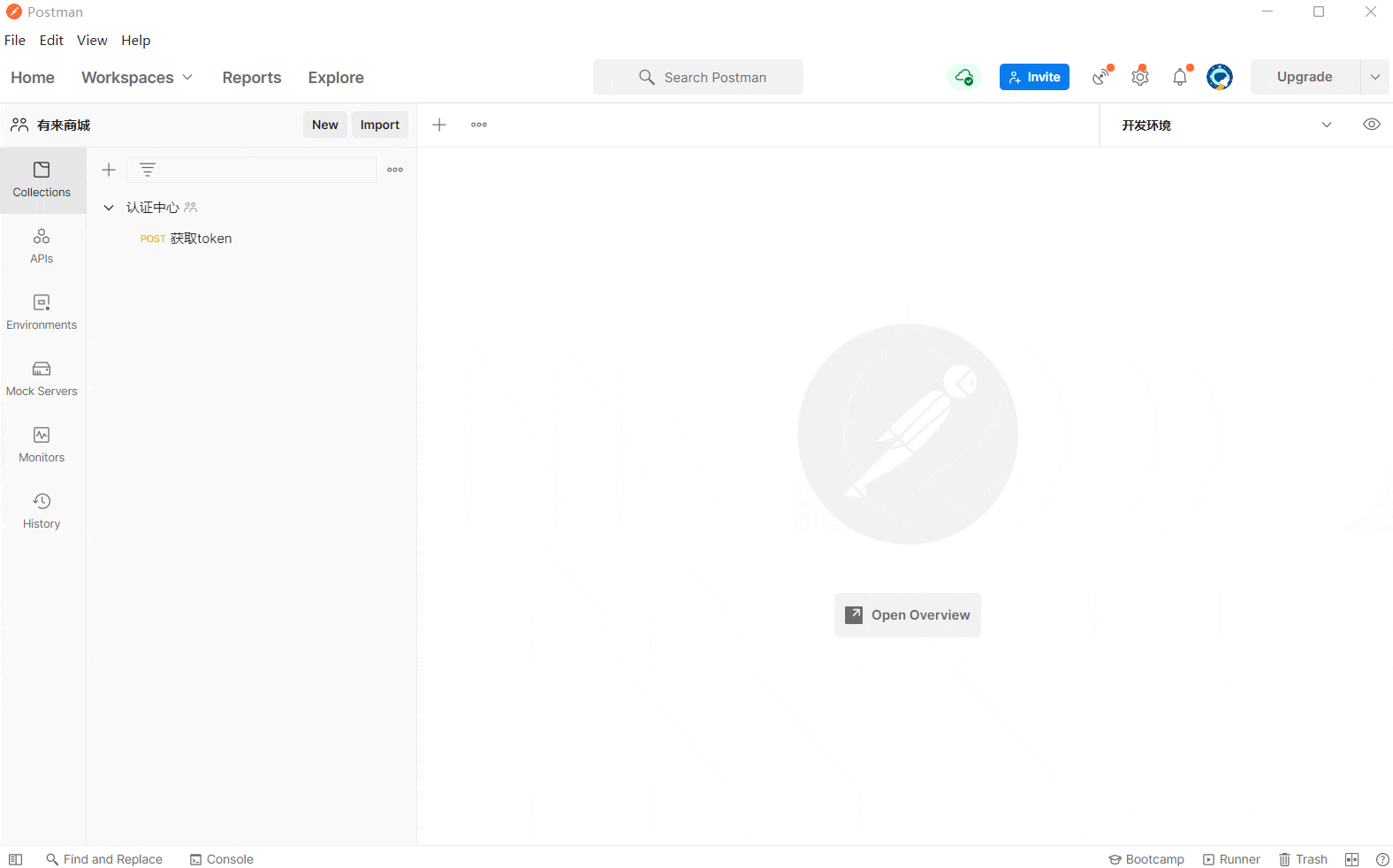
Task: Click Open Overview button
Action: pyautogui.click(x=908, y=615)
